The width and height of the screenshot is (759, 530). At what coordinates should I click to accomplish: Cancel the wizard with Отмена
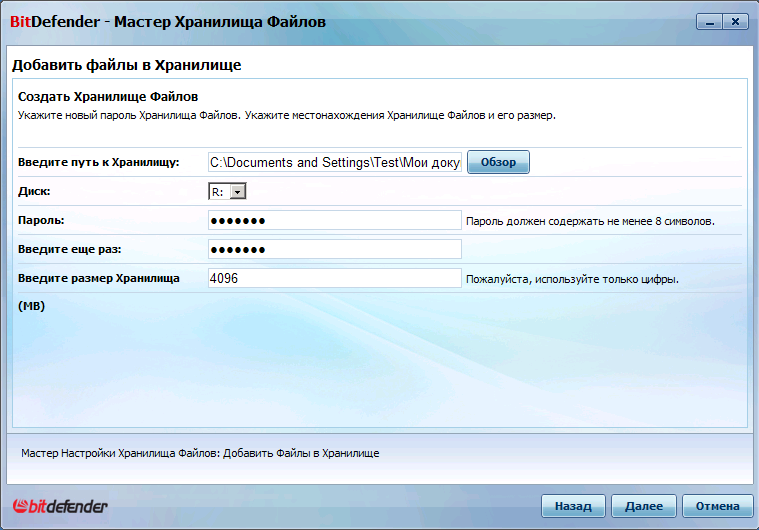[717, 506]
